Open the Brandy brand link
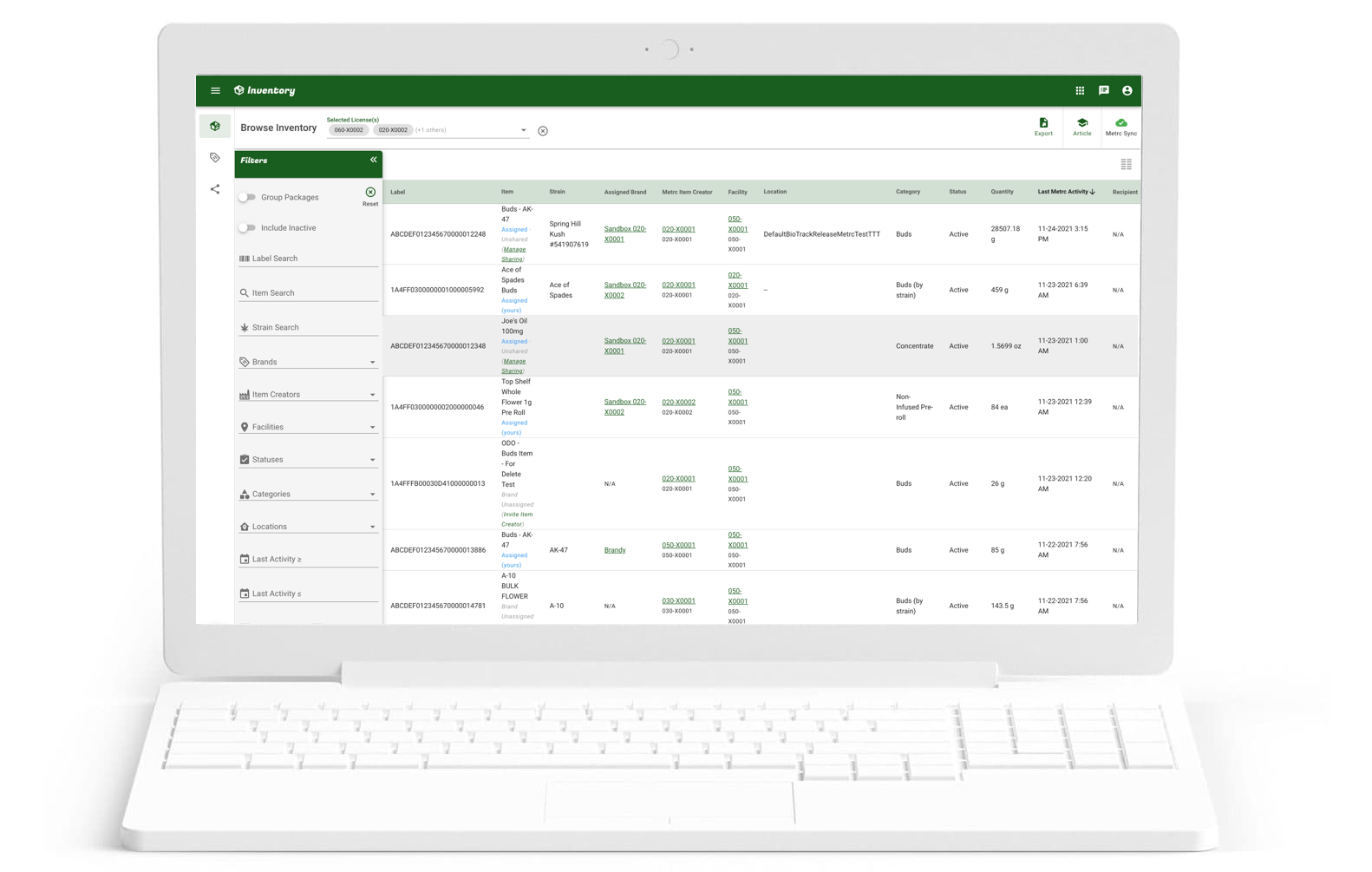This screenshot has width=1372, height=872. point(615,550)
